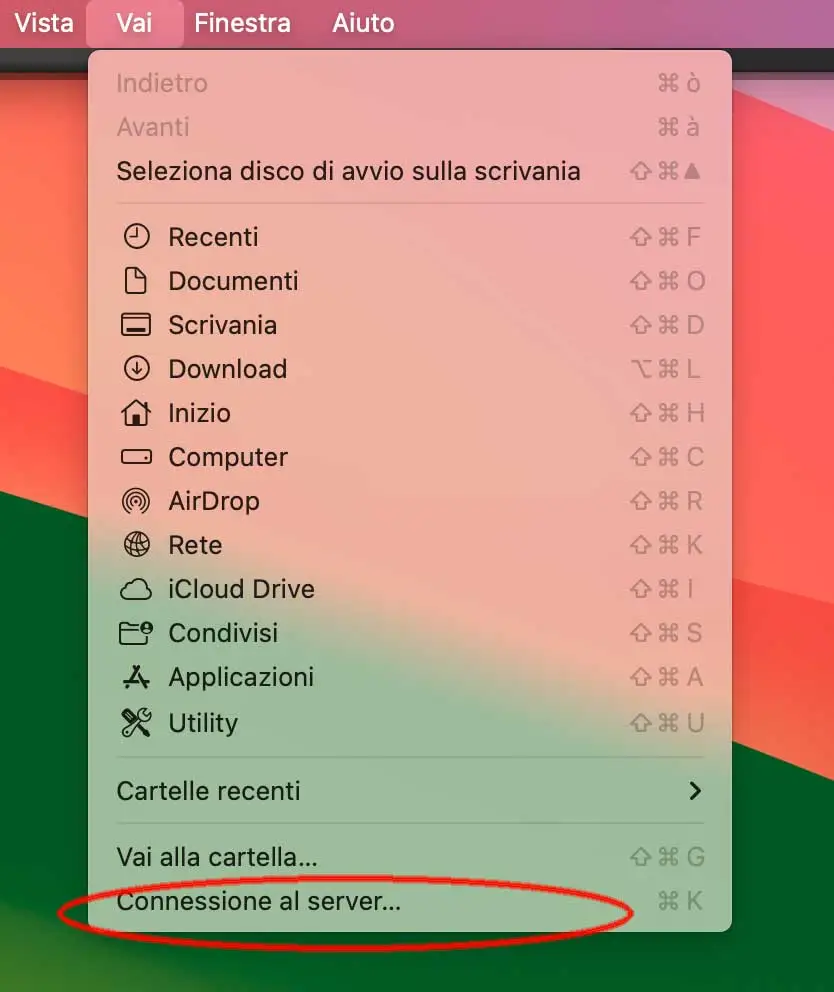Choose Seleziona disco di avvio sulla scrivania
The height and width of the screenshot is (992, 834).
[x=410, y=171]
